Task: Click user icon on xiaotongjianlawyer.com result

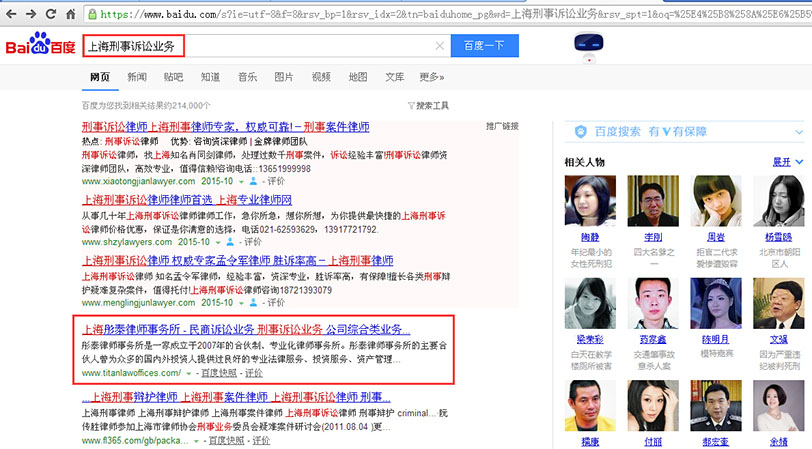Action: pyautogui.click(x=253, y=181)
